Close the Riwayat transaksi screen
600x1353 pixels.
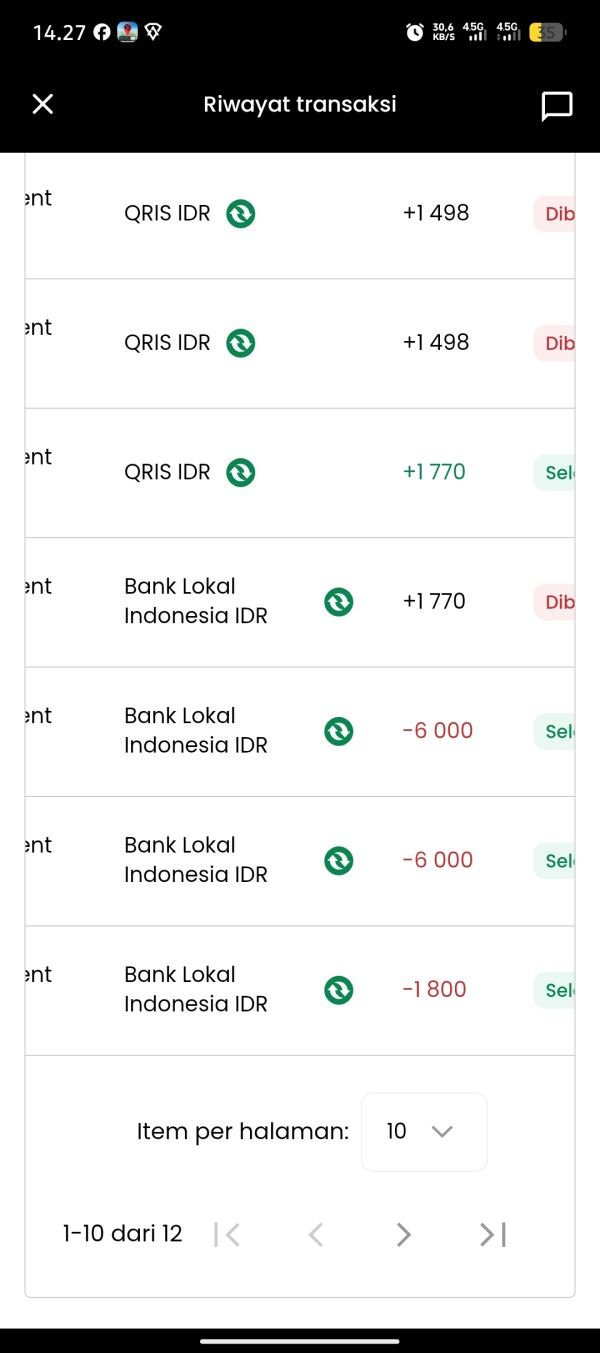(42, 104)
